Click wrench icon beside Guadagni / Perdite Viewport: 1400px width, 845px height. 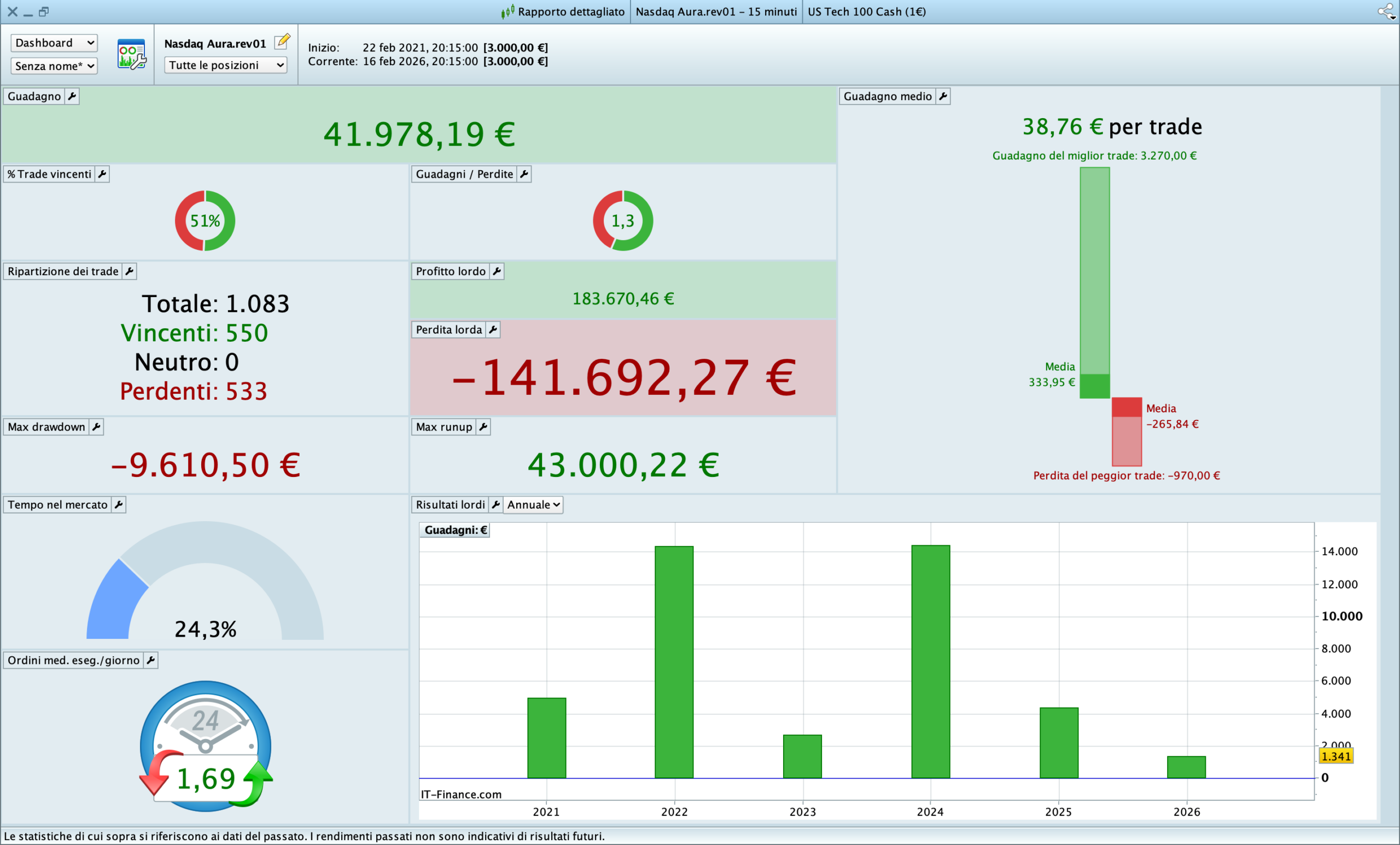tap(524, 174)
